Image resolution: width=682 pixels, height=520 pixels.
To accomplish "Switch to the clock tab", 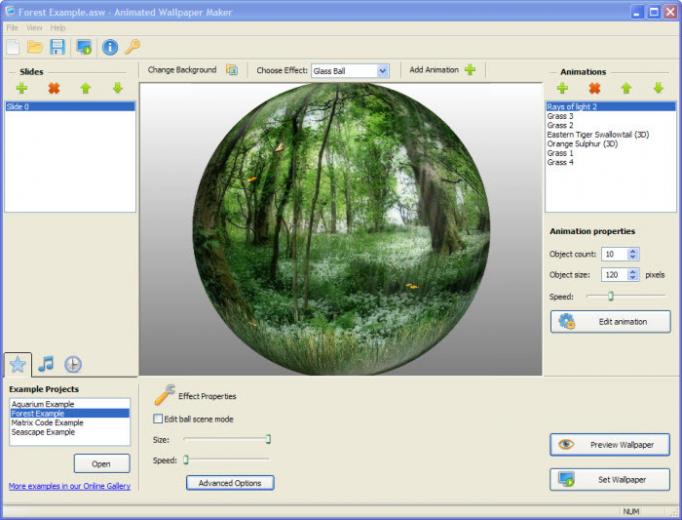I will click(73, 364).
